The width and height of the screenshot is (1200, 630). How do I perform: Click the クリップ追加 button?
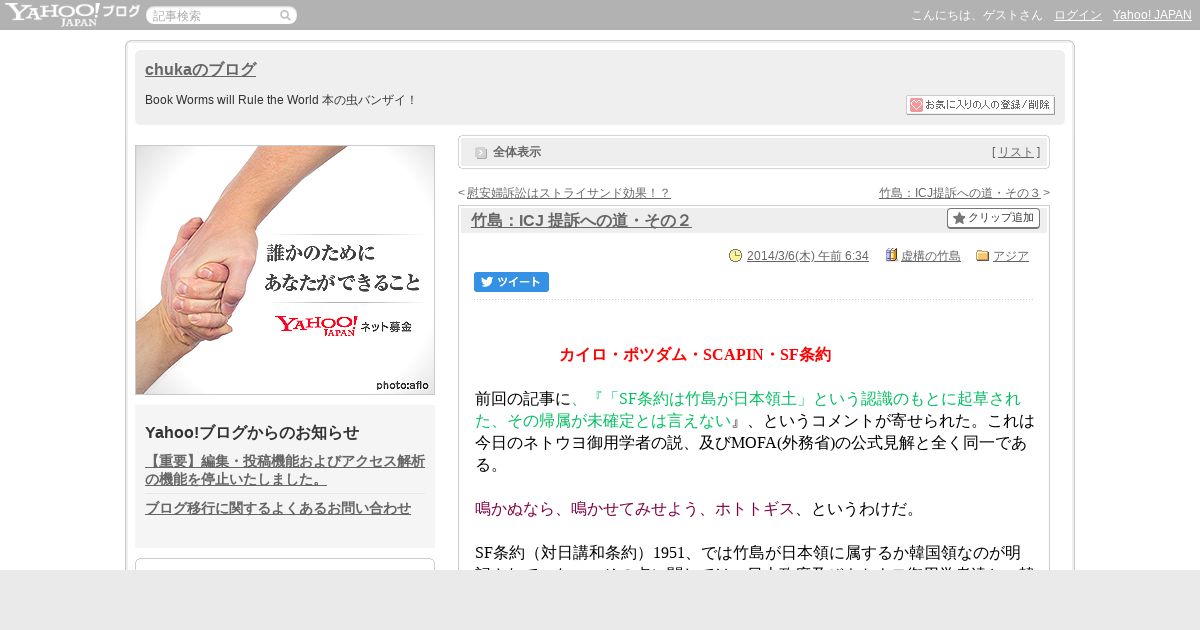993,218
